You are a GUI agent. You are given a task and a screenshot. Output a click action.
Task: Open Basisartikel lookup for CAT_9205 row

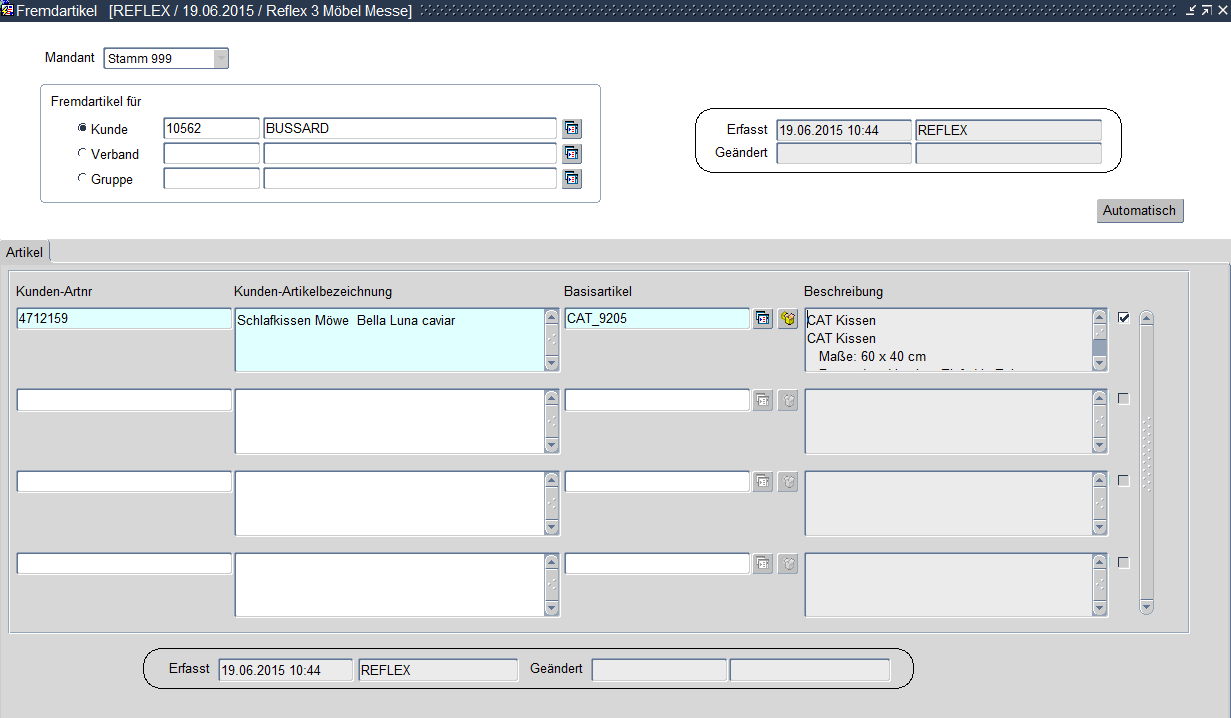tap(763, 319)
